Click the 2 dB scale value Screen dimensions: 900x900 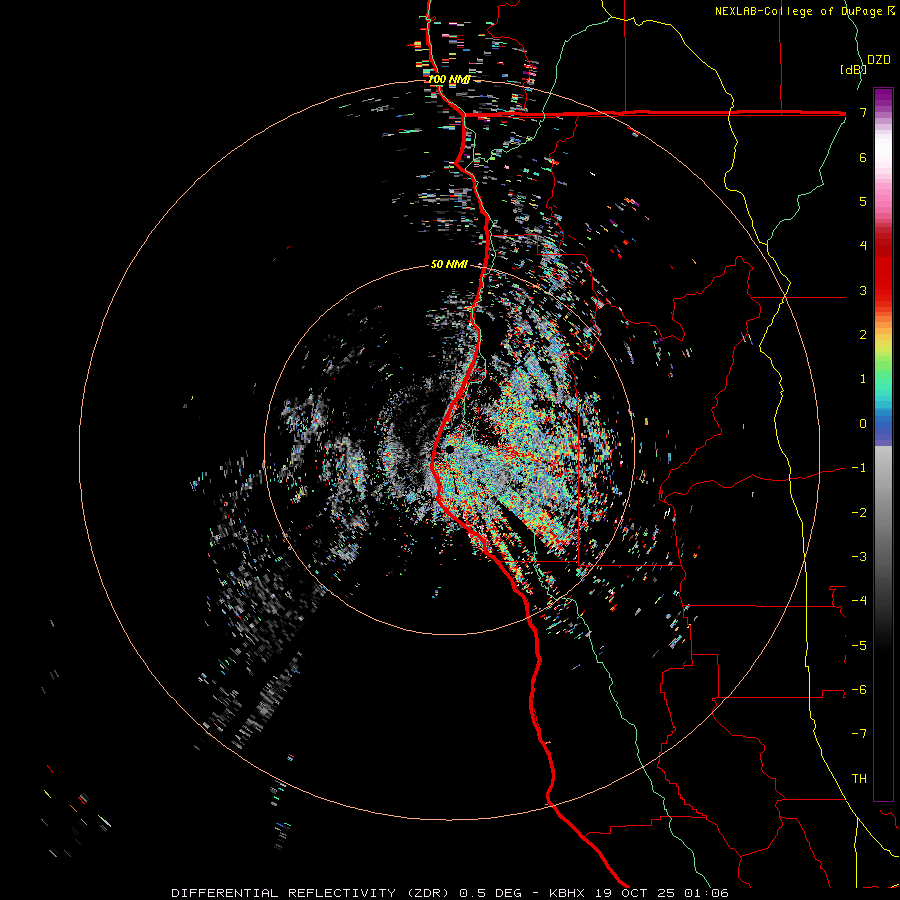[863, 335]
